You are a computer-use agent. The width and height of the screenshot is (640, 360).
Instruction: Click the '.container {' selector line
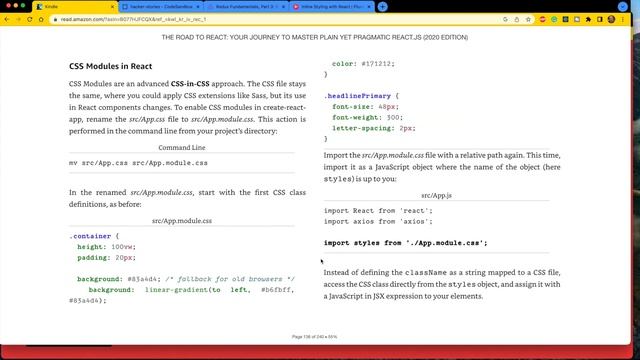[94, 236]
